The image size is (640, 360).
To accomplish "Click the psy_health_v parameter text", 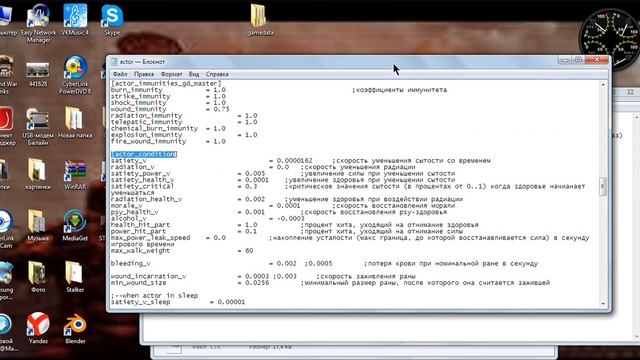I will pyautogui.click(x=135, y=212).
